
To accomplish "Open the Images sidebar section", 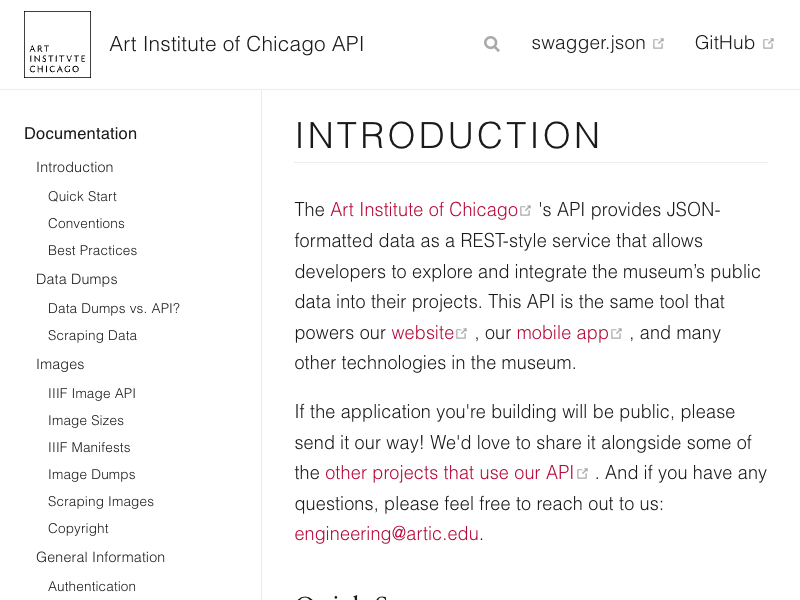I will [x=60, y=364].
